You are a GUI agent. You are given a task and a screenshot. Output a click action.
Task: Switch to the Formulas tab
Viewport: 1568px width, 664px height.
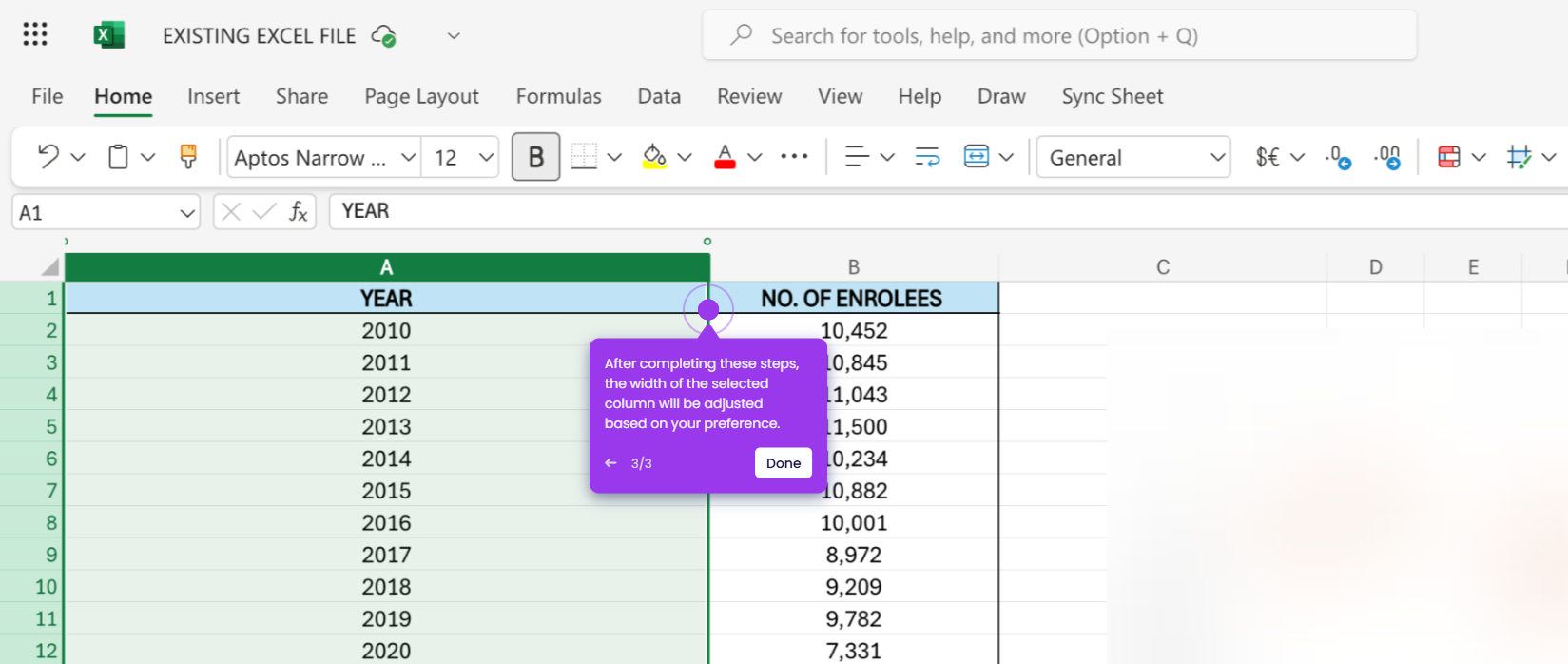[558, 96]
